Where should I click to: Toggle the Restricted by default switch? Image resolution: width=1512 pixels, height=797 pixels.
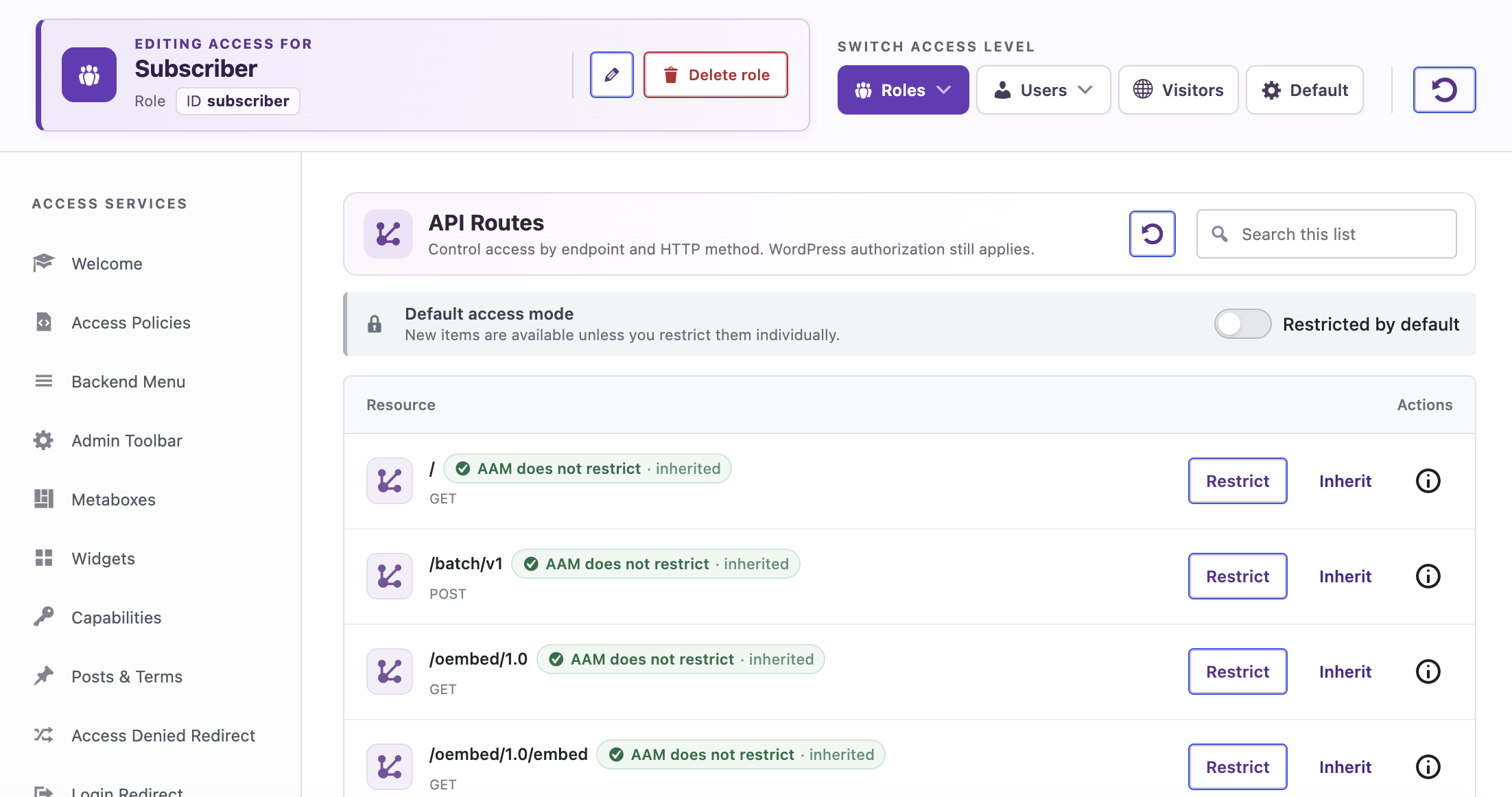pos(1242,324)
